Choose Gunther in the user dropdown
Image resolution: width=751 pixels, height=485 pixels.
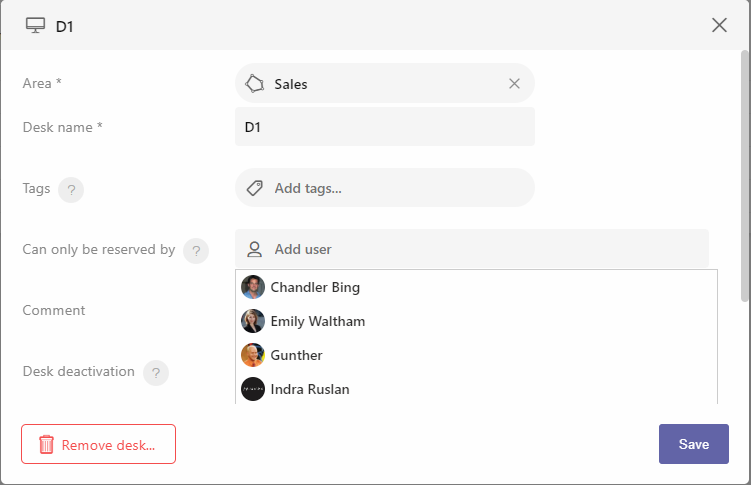(x=477, y=355)
